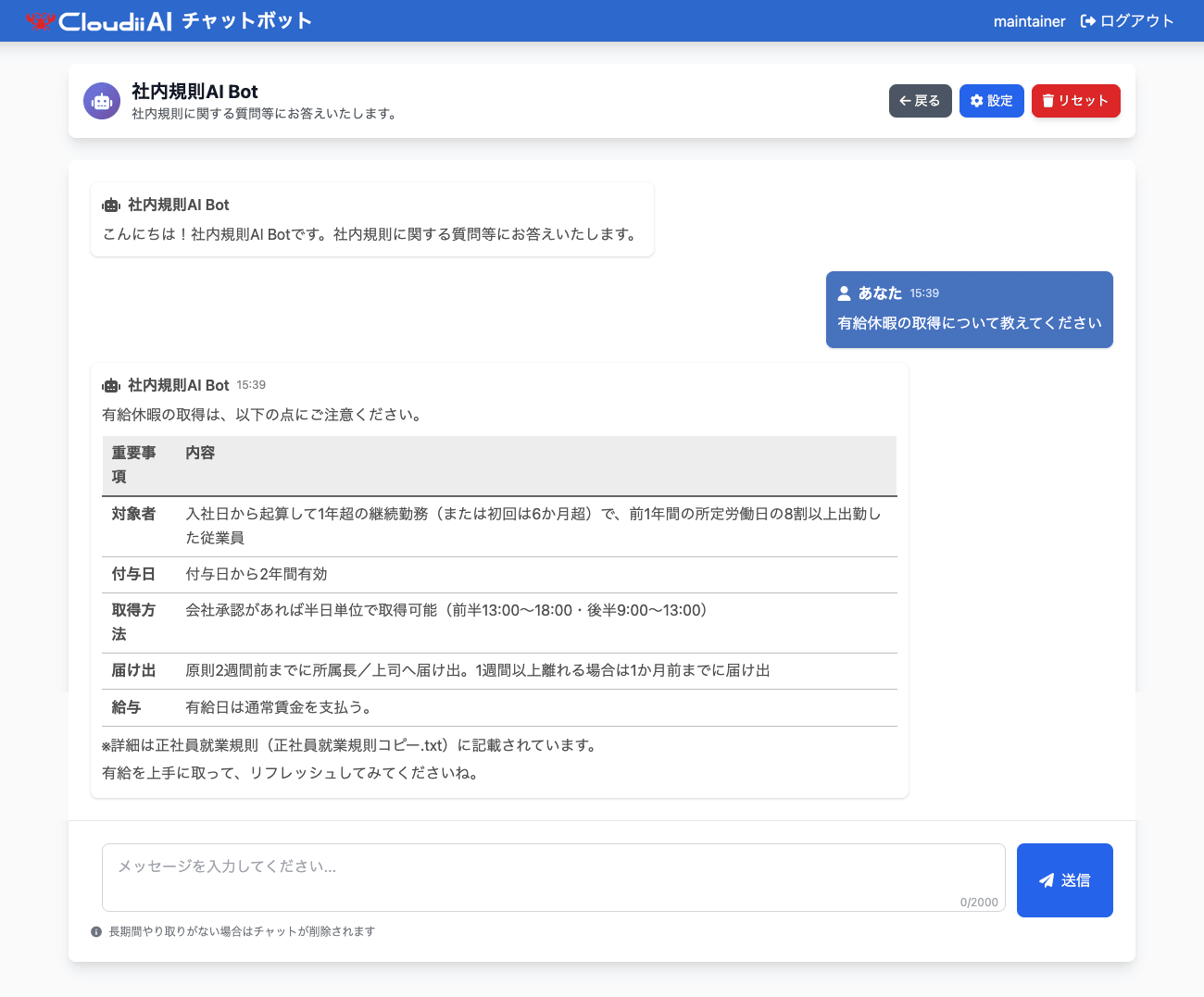The height and width of the screenshot is (997, 1204).
Task: Click the trash icon on the リセット button
Action: point(1047,101)
